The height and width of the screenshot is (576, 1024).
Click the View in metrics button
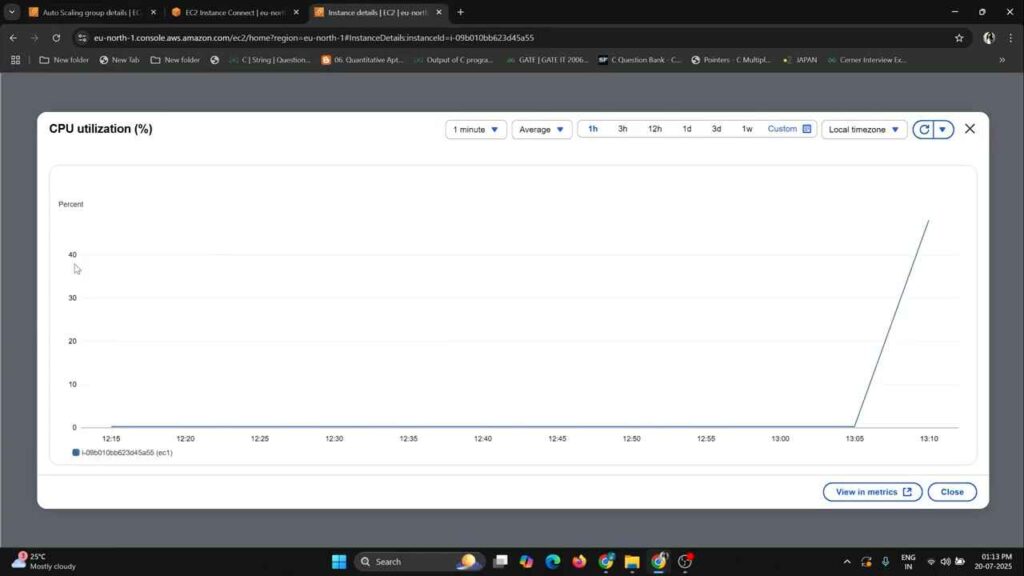[872, 492]
